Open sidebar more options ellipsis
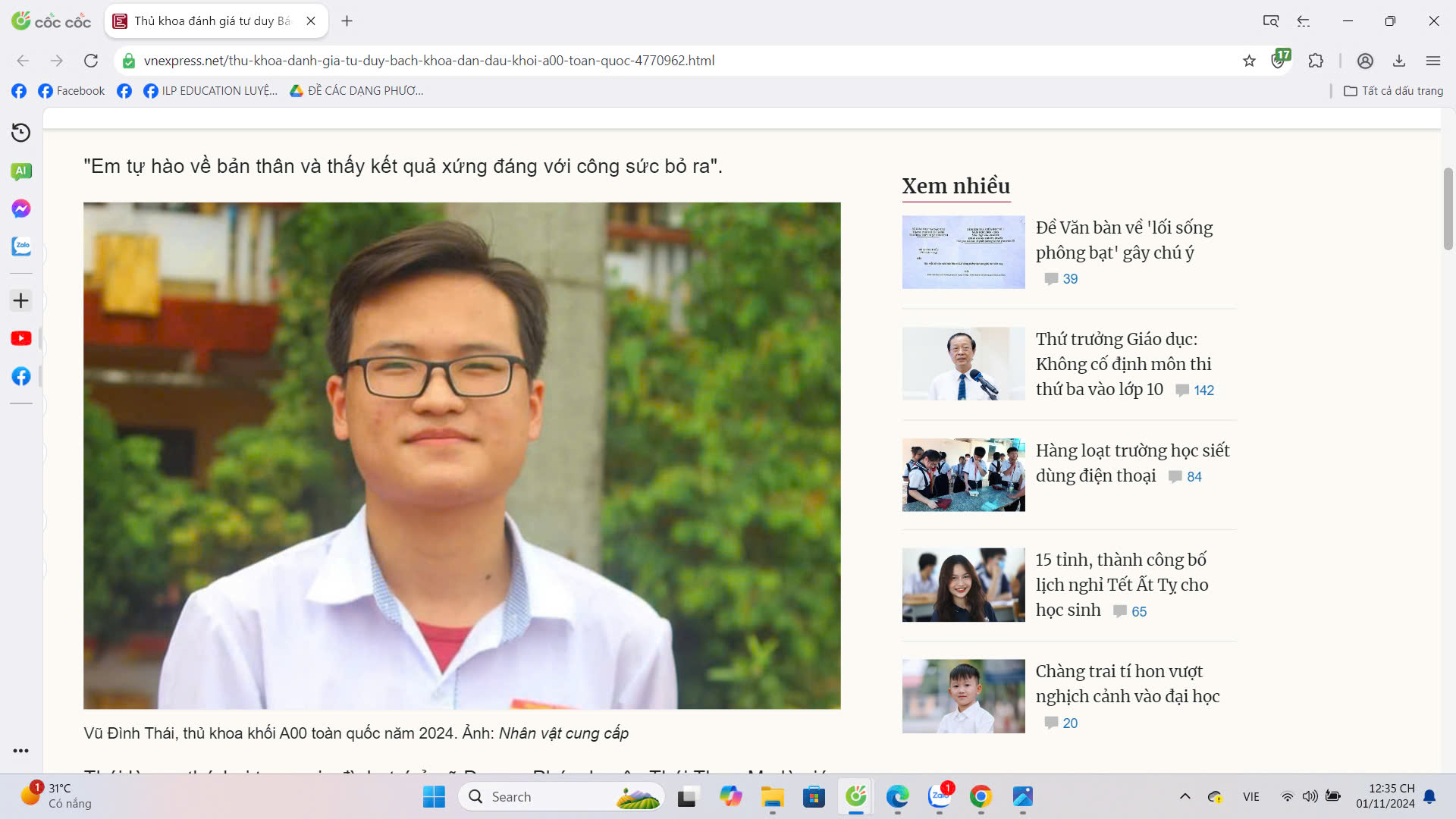The image size is (1456, 819). [20, 751]
